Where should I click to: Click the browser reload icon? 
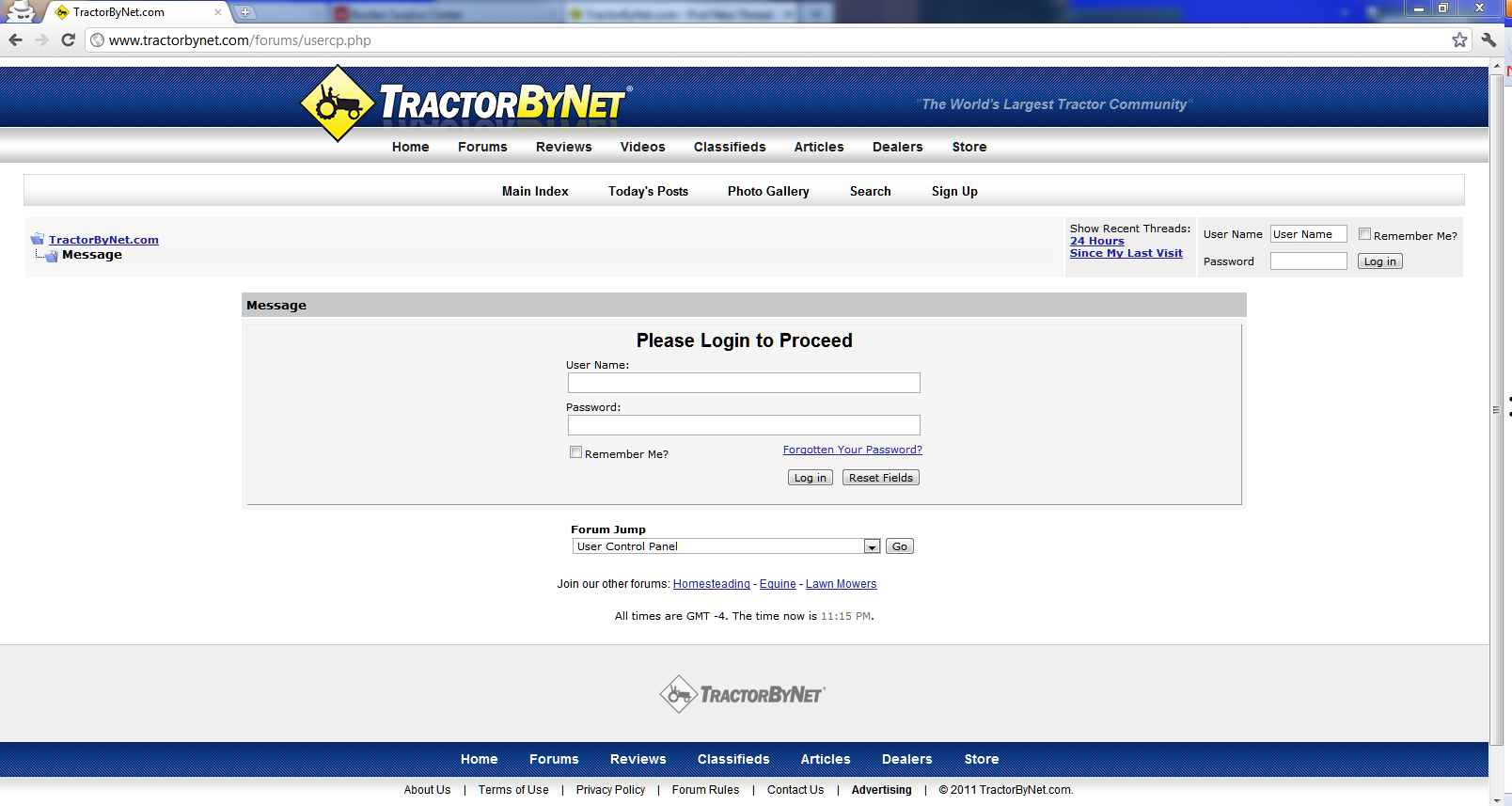68,40
